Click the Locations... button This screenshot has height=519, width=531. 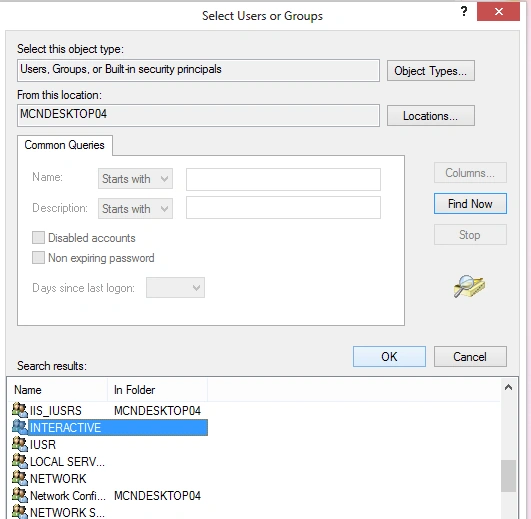[x=430, y=116]
